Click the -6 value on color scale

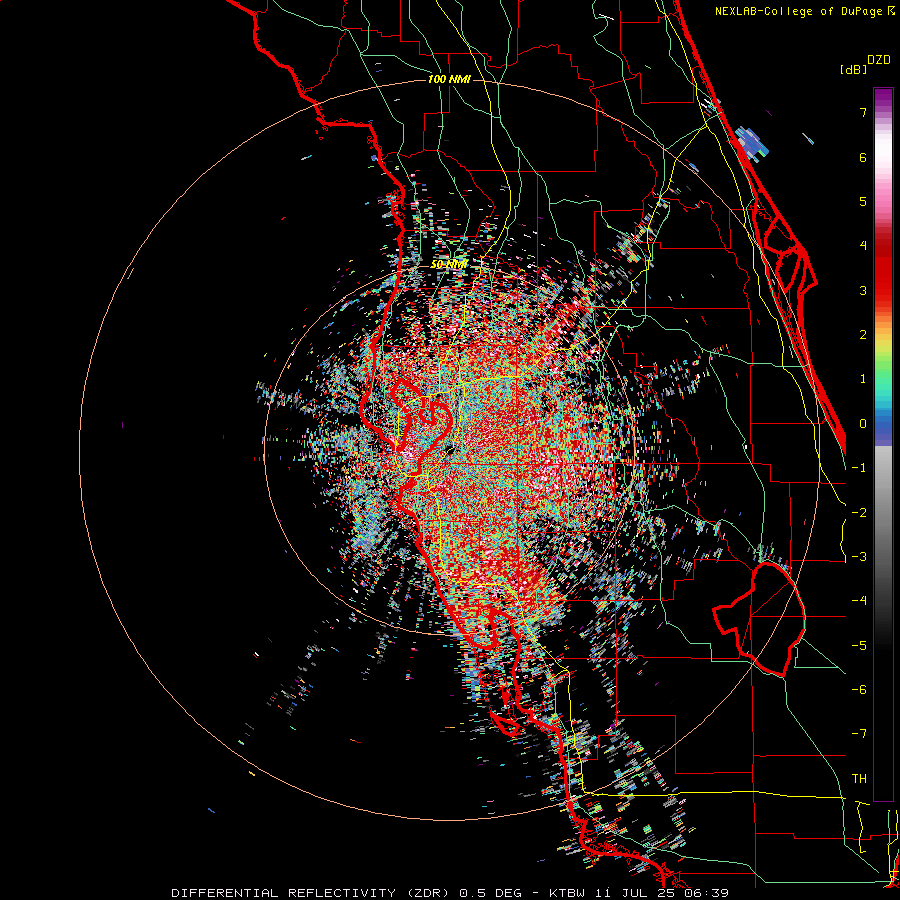(x=859, y=690)
